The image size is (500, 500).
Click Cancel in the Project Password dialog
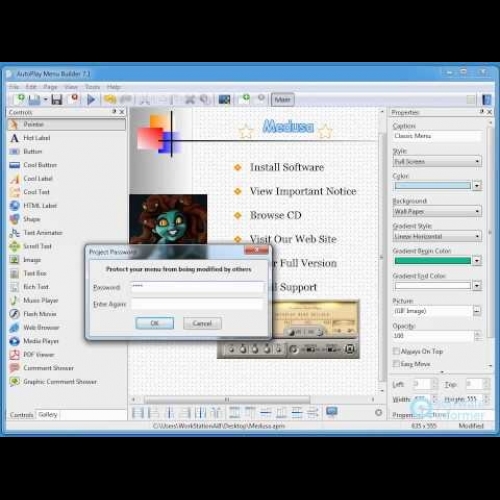coord(202,323)
